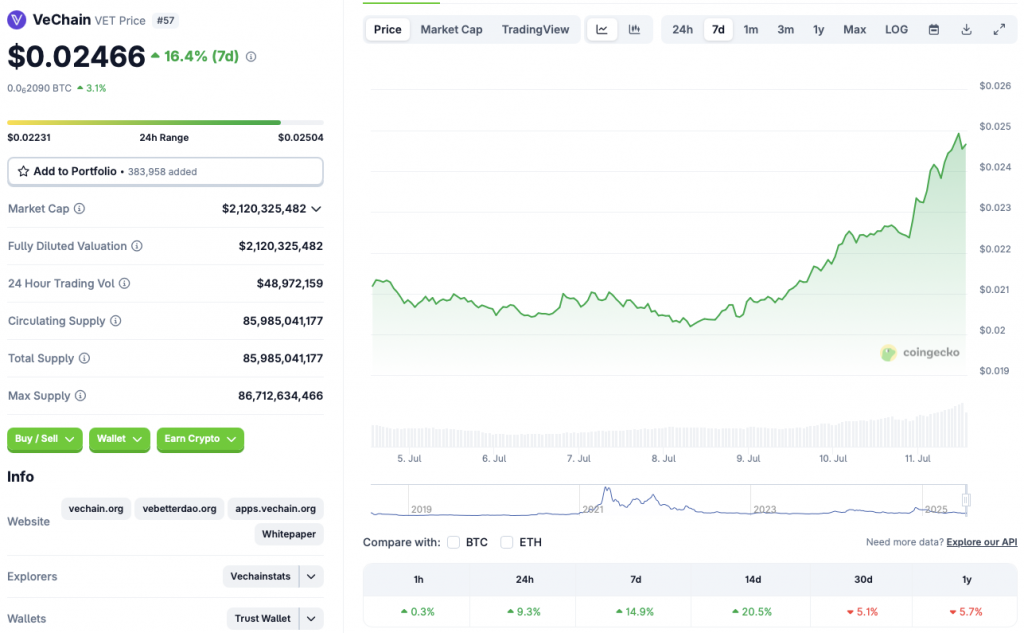Open info icon next to 16.4% (7d)
This screenshot has height=633, width=1024.
pyautogui.click(x=251, y=57)
